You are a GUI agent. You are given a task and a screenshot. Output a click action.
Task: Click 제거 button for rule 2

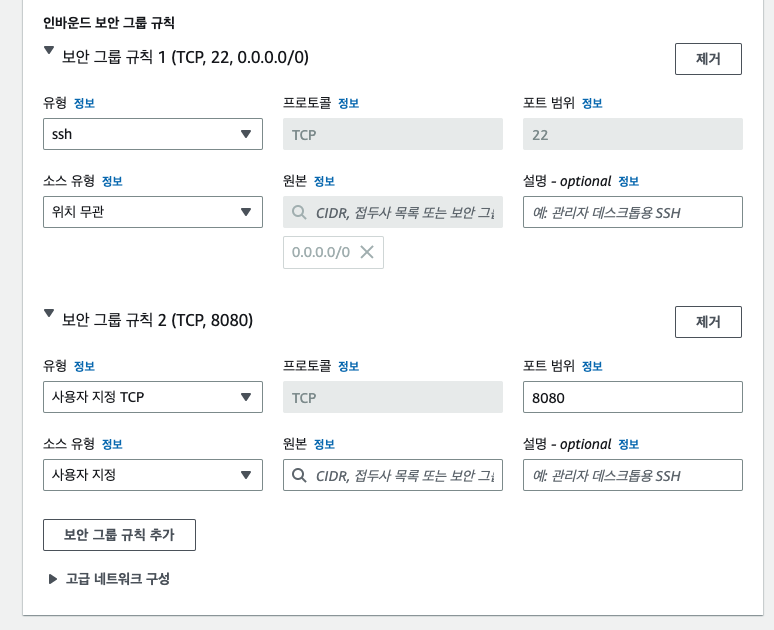point(708,322)
